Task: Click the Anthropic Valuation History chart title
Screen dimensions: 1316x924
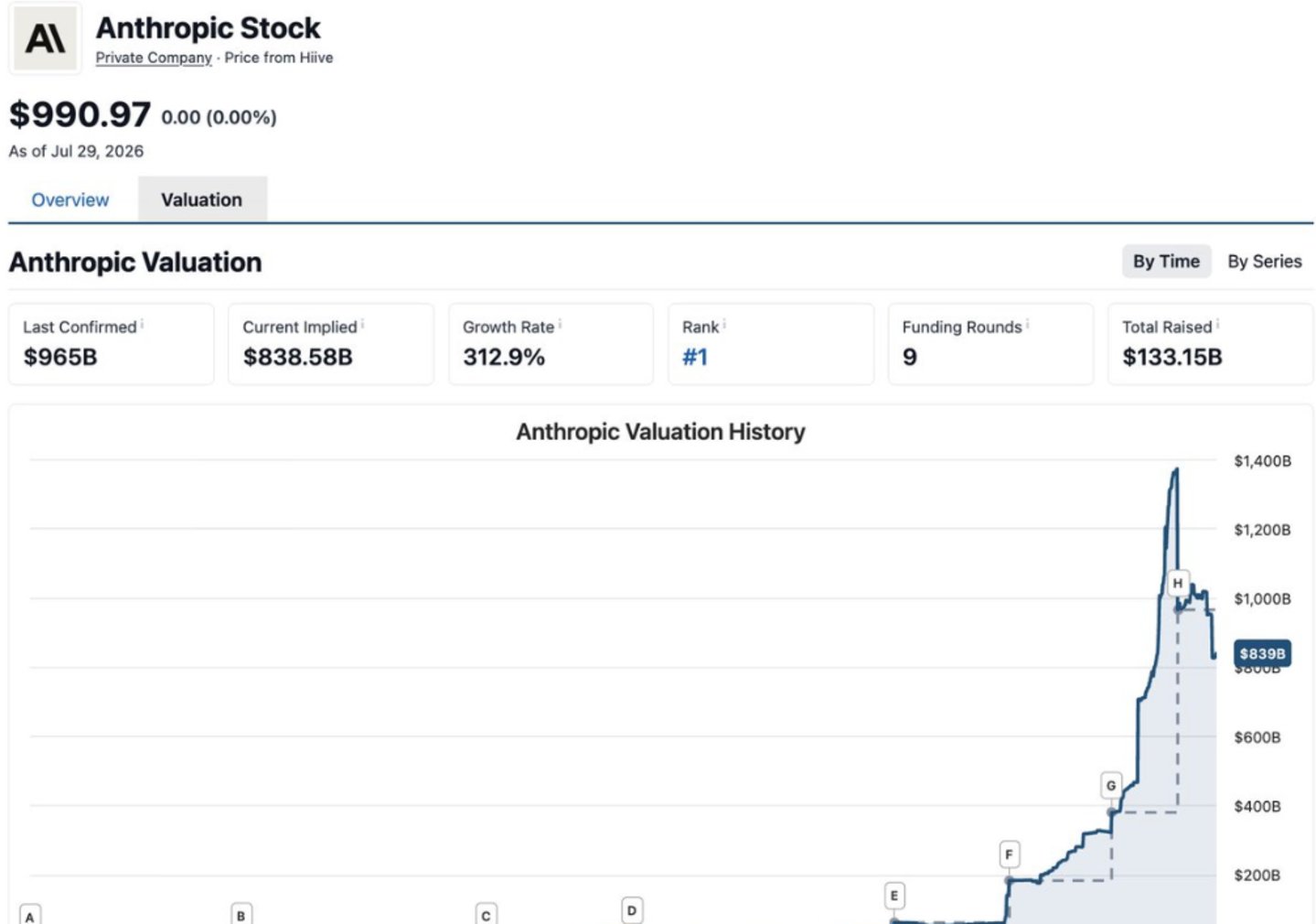Action: pyautogui.click(x=660, y=432)
